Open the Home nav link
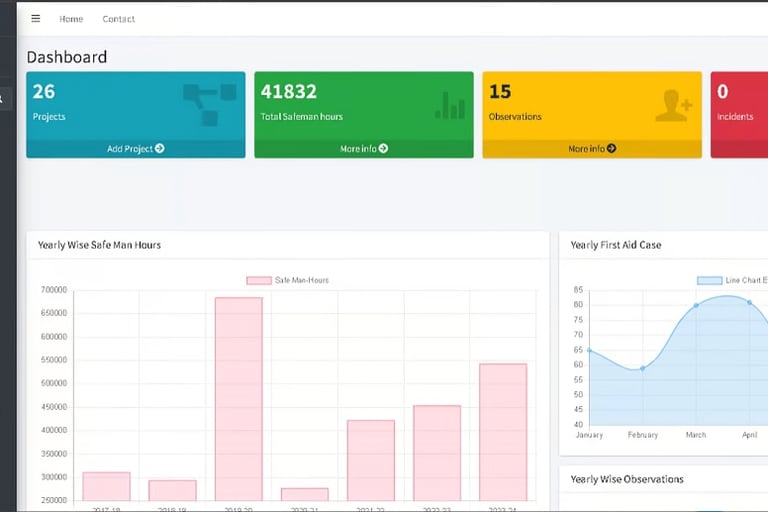 (x=71, y=19)
